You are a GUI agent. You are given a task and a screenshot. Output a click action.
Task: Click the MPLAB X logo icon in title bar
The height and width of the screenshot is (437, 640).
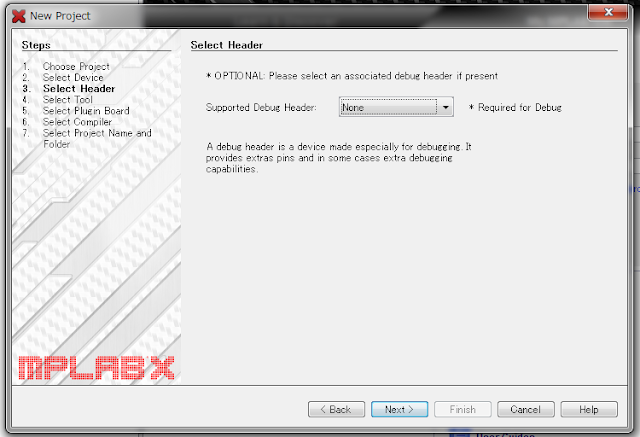[x=19, y=16]
